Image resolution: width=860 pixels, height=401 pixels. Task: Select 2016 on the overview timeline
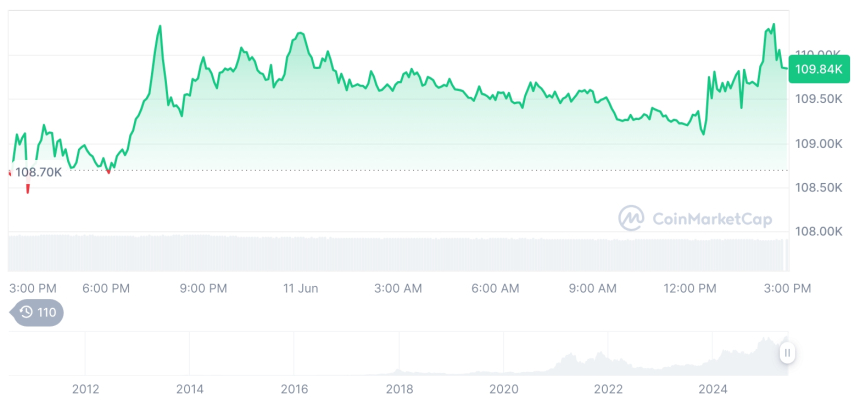pos(294,388)
